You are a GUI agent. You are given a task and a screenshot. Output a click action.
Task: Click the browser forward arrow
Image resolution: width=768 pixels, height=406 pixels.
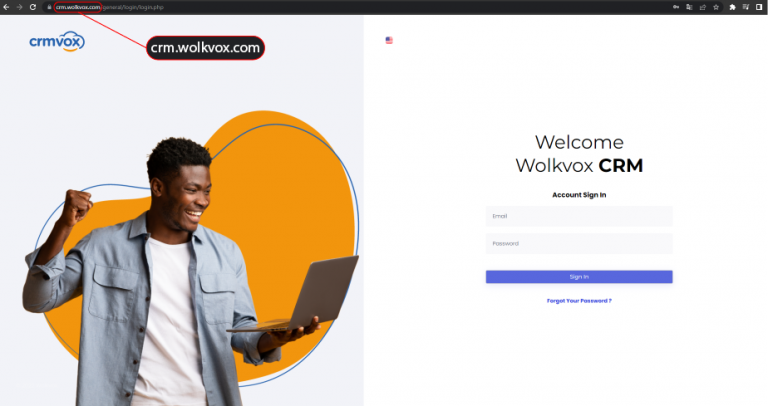tap(20, 7)
